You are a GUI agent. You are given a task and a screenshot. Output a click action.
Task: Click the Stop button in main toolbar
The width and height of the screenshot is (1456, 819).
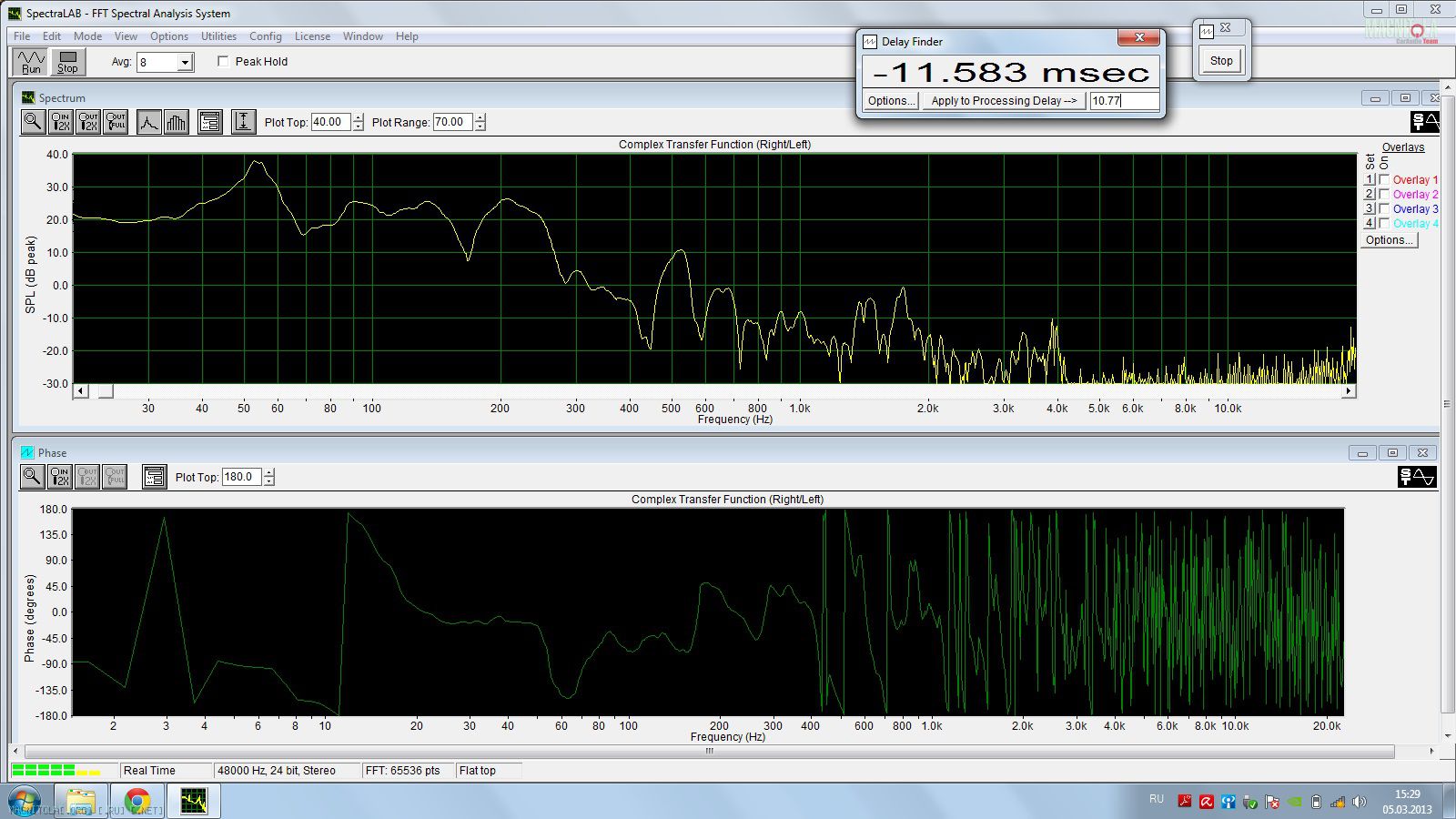pyautogui.click(x=68, y=62)
